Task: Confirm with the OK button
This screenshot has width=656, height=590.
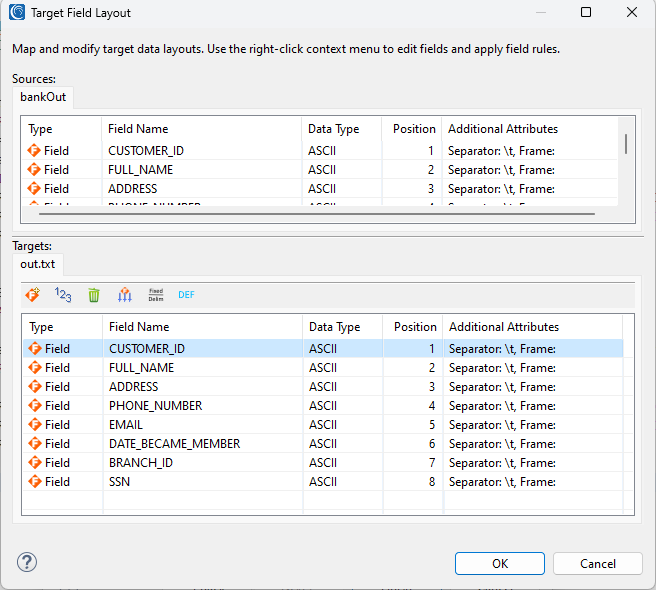Action: pos(500,564)
